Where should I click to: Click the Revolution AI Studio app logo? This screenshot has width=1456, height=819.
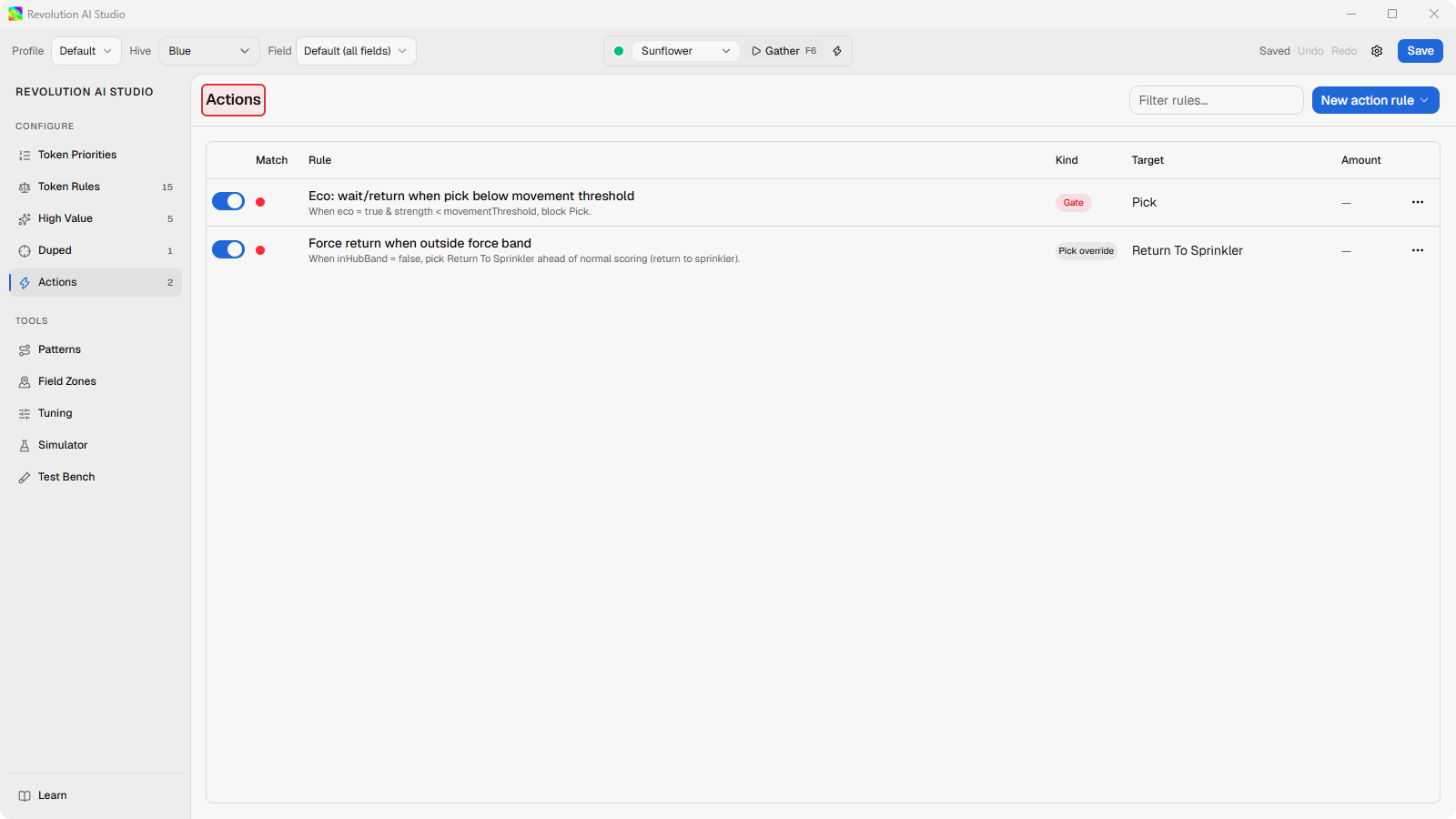point(15,14)
